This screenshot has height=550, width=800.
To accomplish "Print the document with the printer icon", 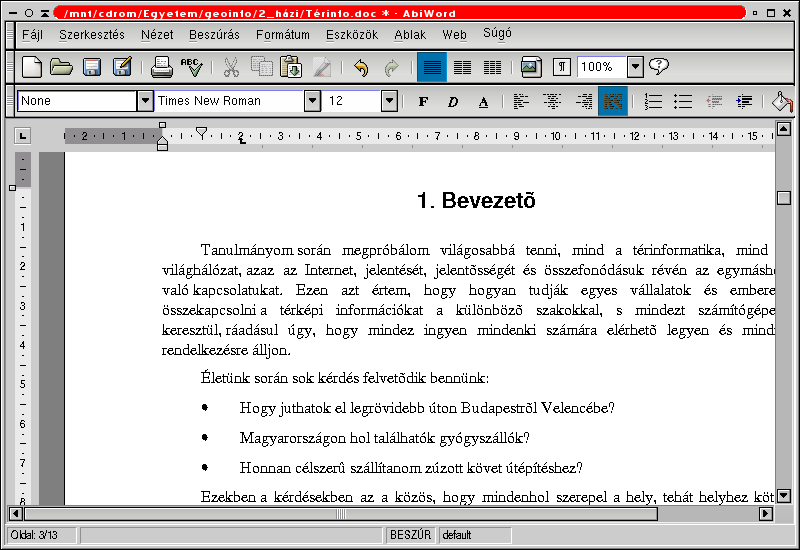I will point(162,67).
